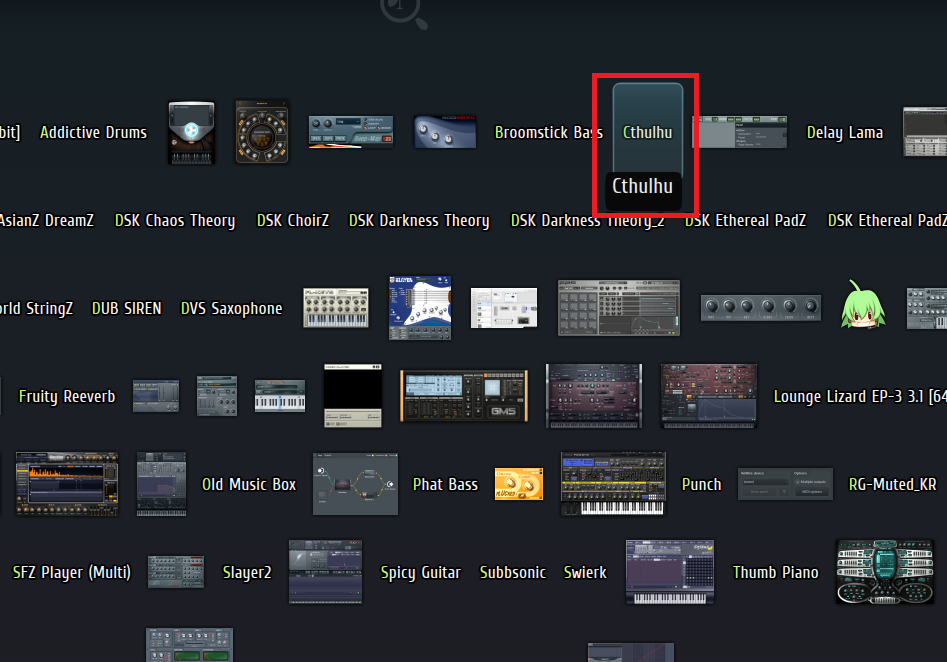
Task: Open the Slayer white guitar thumbnail
Action: pos(420,308)
